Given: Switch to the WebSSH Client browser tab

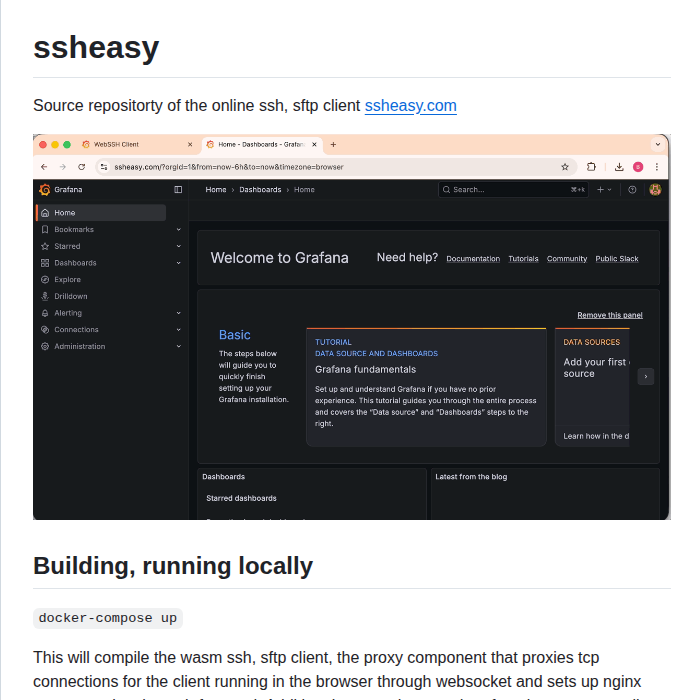Looking at the screenshot, I should (137, 145).
